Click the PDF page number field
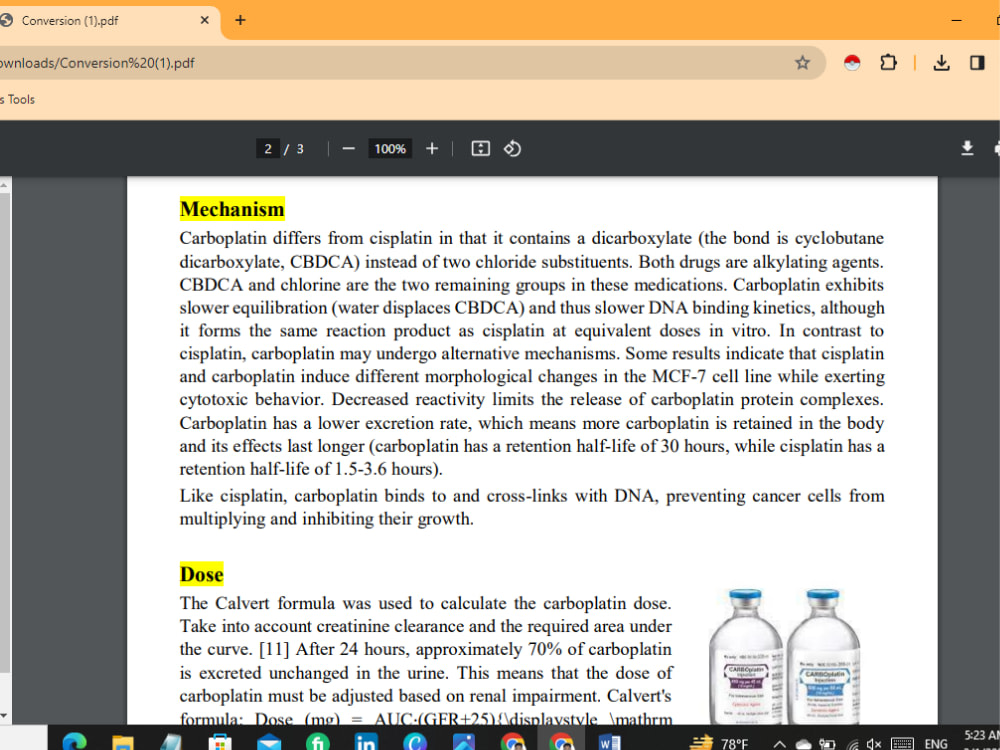 (x=268, y=149)
